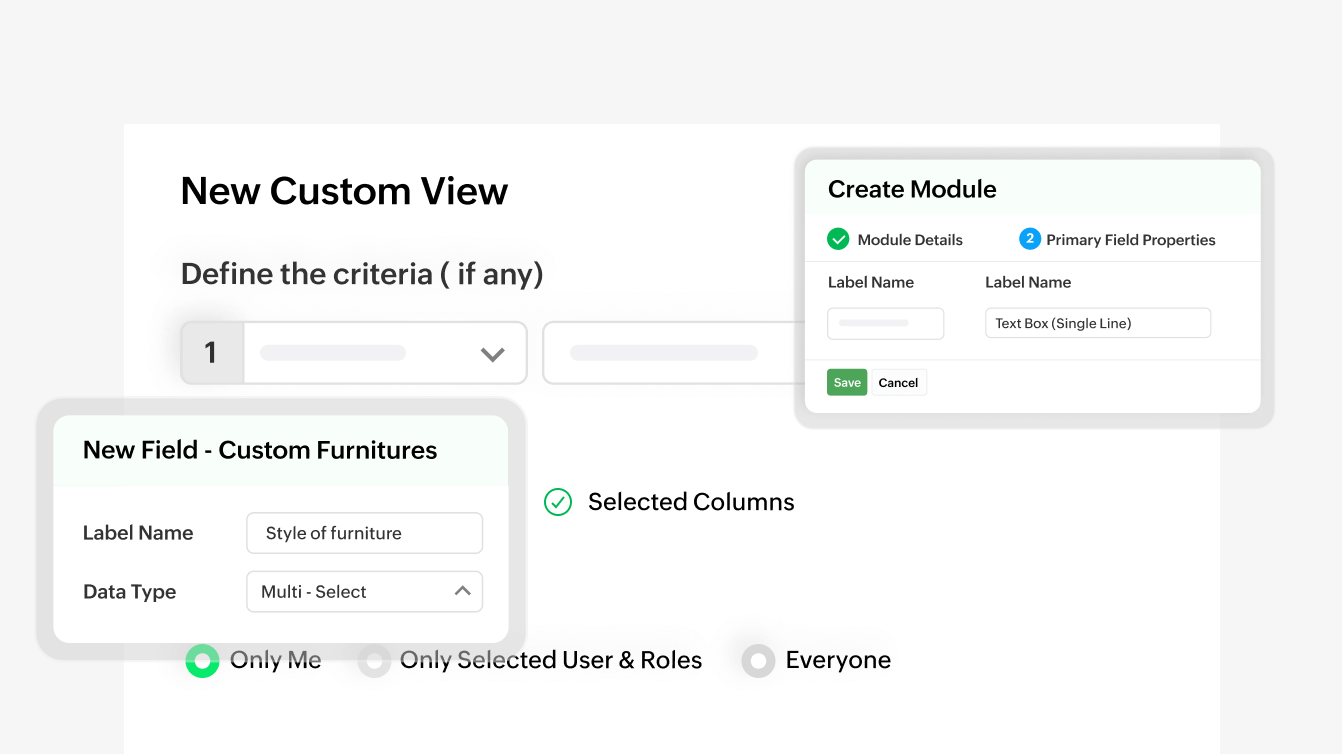1342x754 pixels.
Task: Click the Style of furniture input field
Action: point(364,533)
